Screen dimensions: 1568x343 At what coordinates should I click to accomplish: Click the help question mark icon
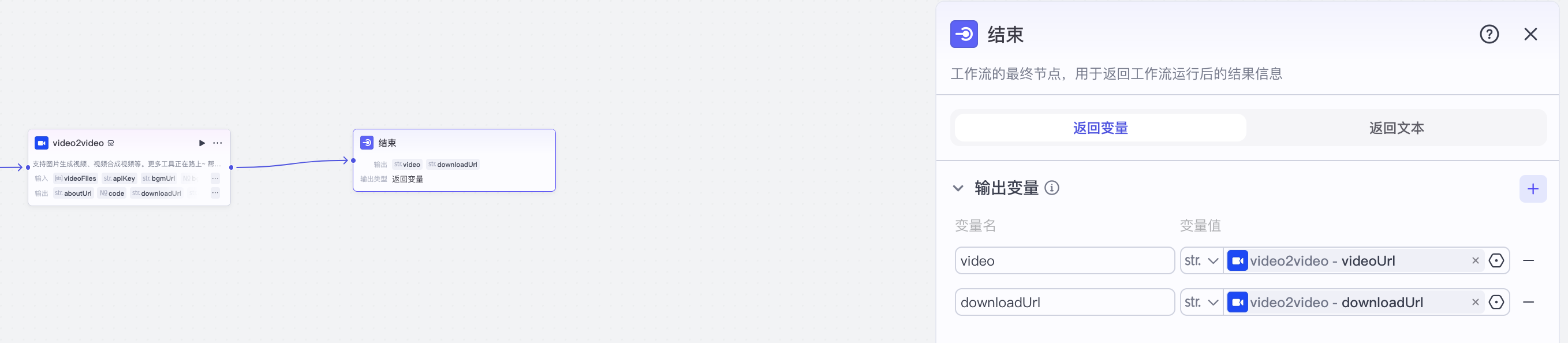[1489, 34]
